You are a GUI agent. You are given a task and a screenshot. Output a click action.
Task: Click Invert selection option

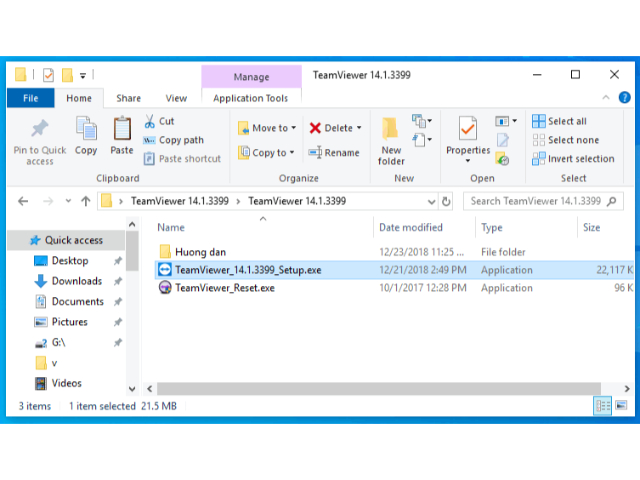(x=573, y=159)
